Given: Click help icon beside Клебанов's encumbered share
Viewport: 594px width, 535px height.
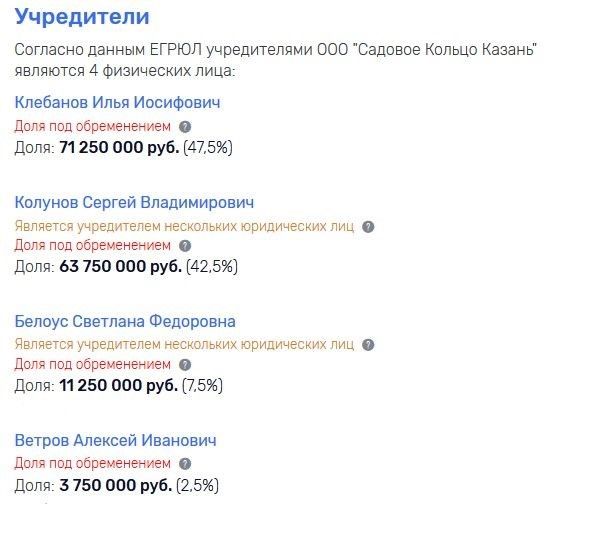Looking at the screenshot, I should (185, 127).
